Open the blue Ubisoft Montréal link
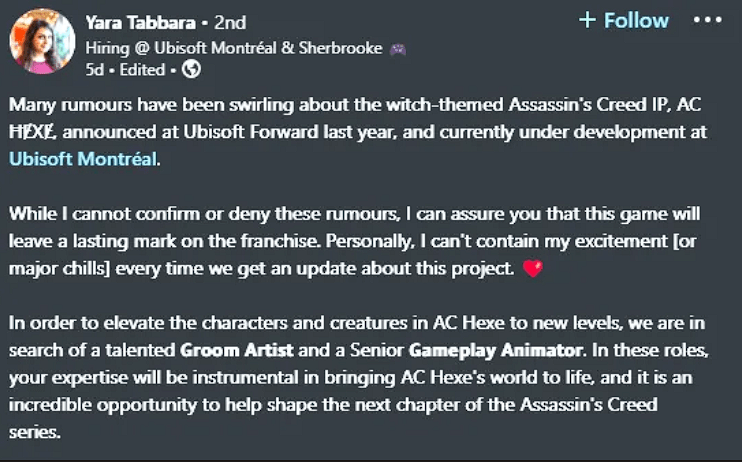The image size is (742, 462). [x=83, y=158]
